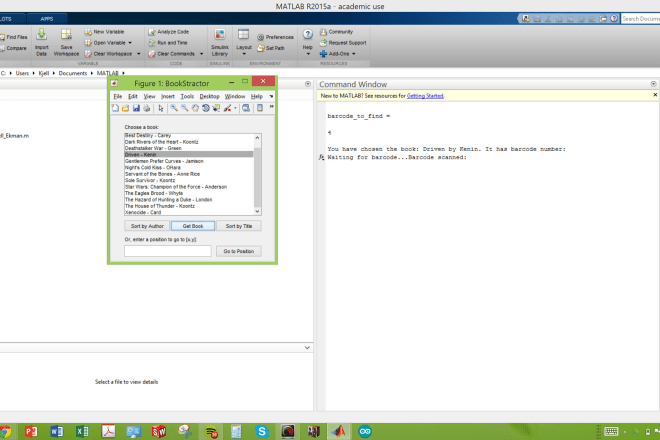
Task: Click the quick access help question icon
Action: point(614,19)
